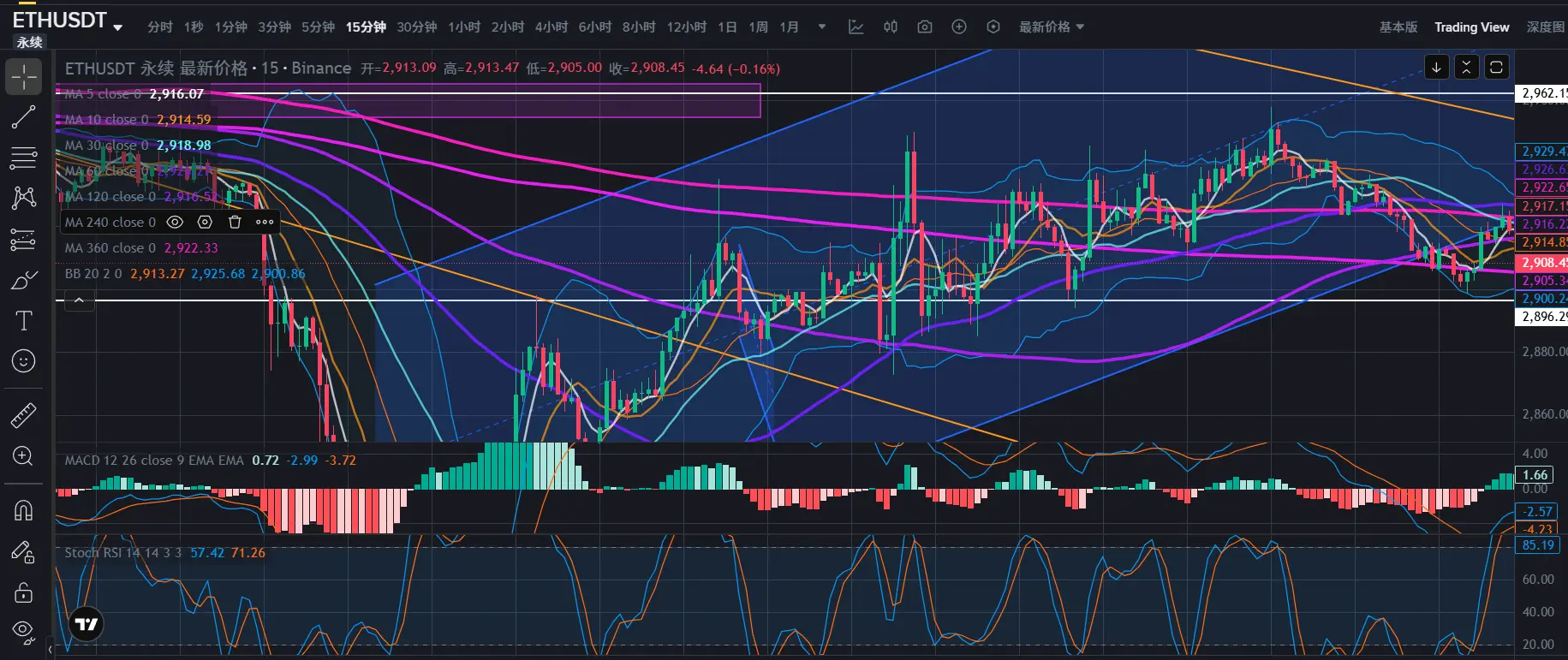Select the 15分钟 timeframe
The image size is (1568, 660).
(x=366, y=27)
